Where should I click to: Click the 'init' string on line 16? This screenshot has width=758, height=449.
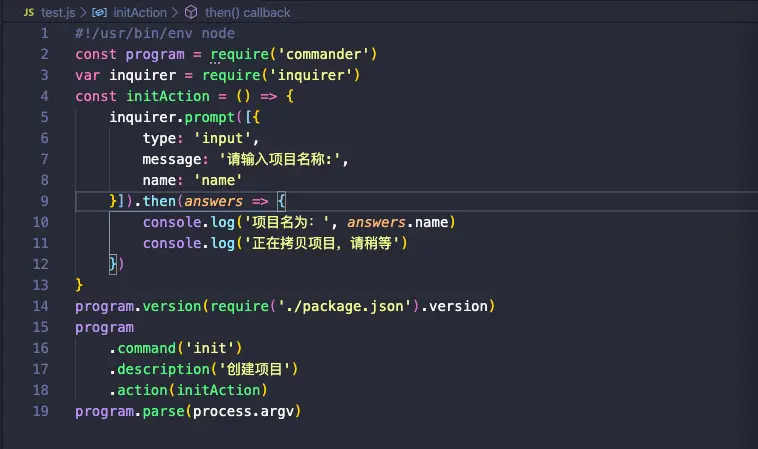210,348
